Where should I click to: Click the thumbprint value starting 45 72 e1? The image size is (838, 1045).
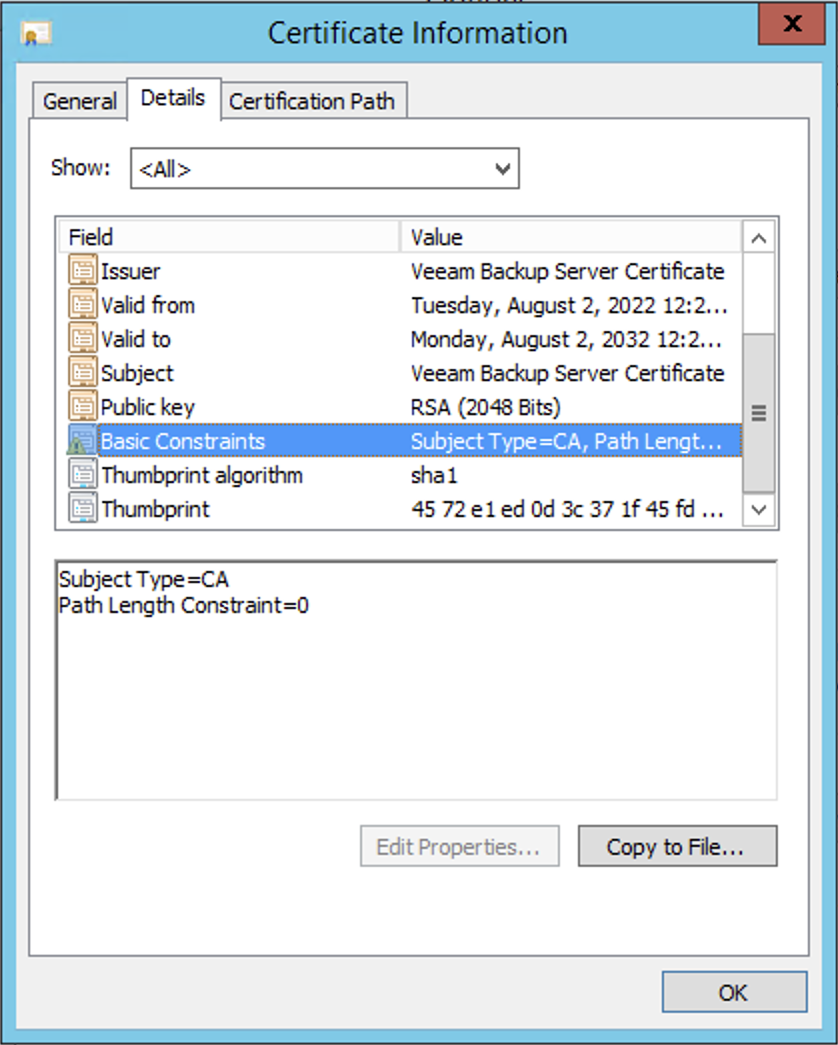568,509
